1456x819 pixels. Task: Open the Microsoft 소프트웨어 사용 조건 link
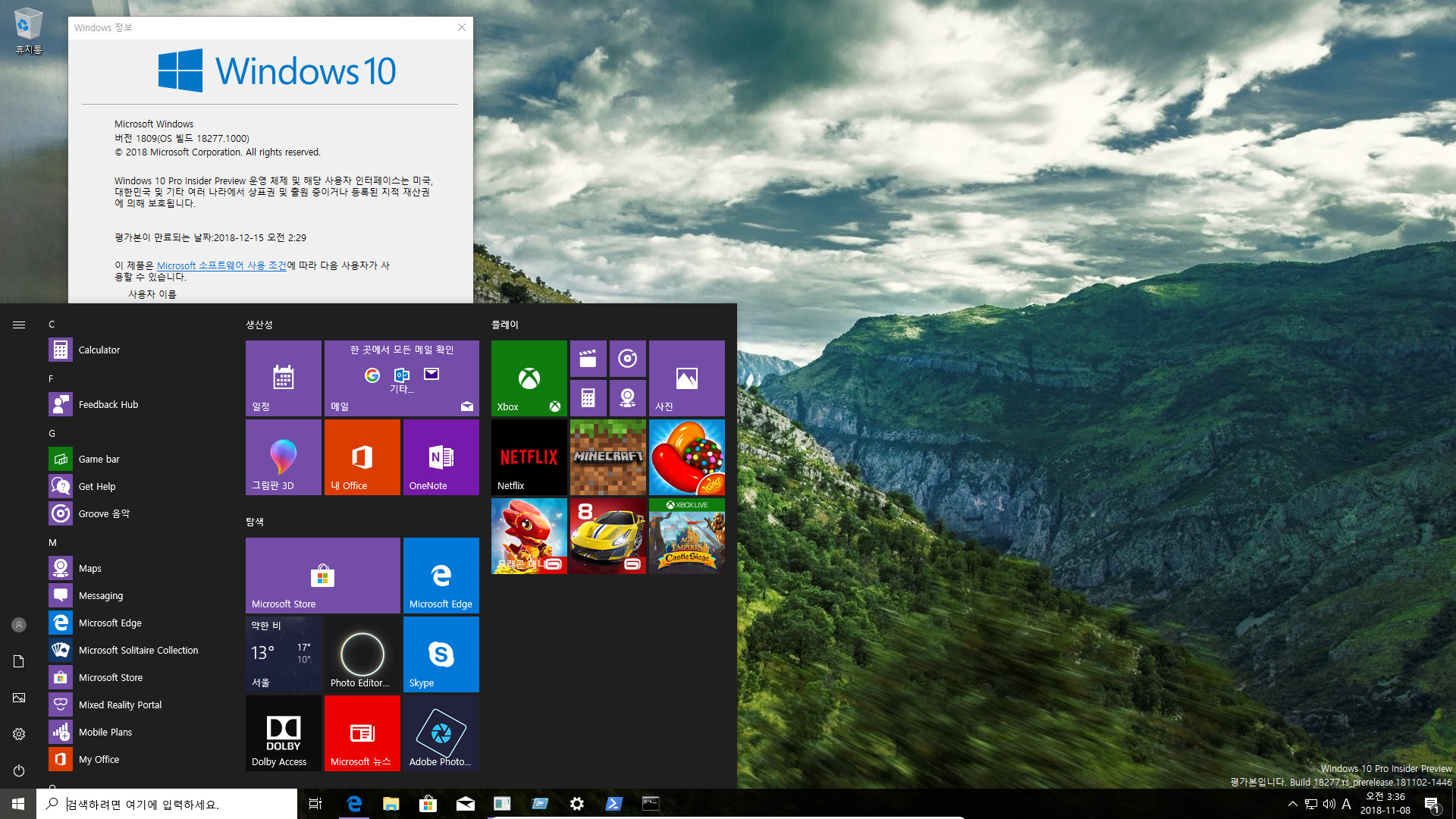pos(221,265)
